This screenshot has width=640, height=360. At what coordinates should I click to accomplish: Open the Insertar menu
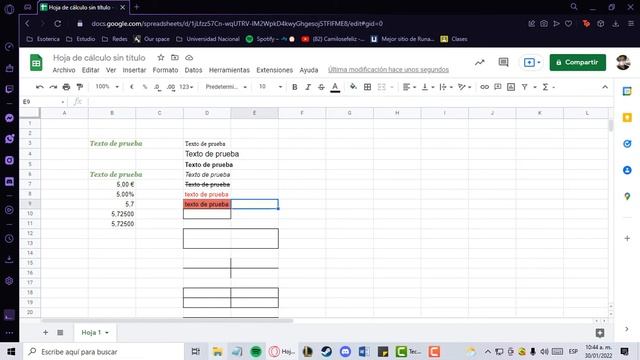(x=134, y=70)
